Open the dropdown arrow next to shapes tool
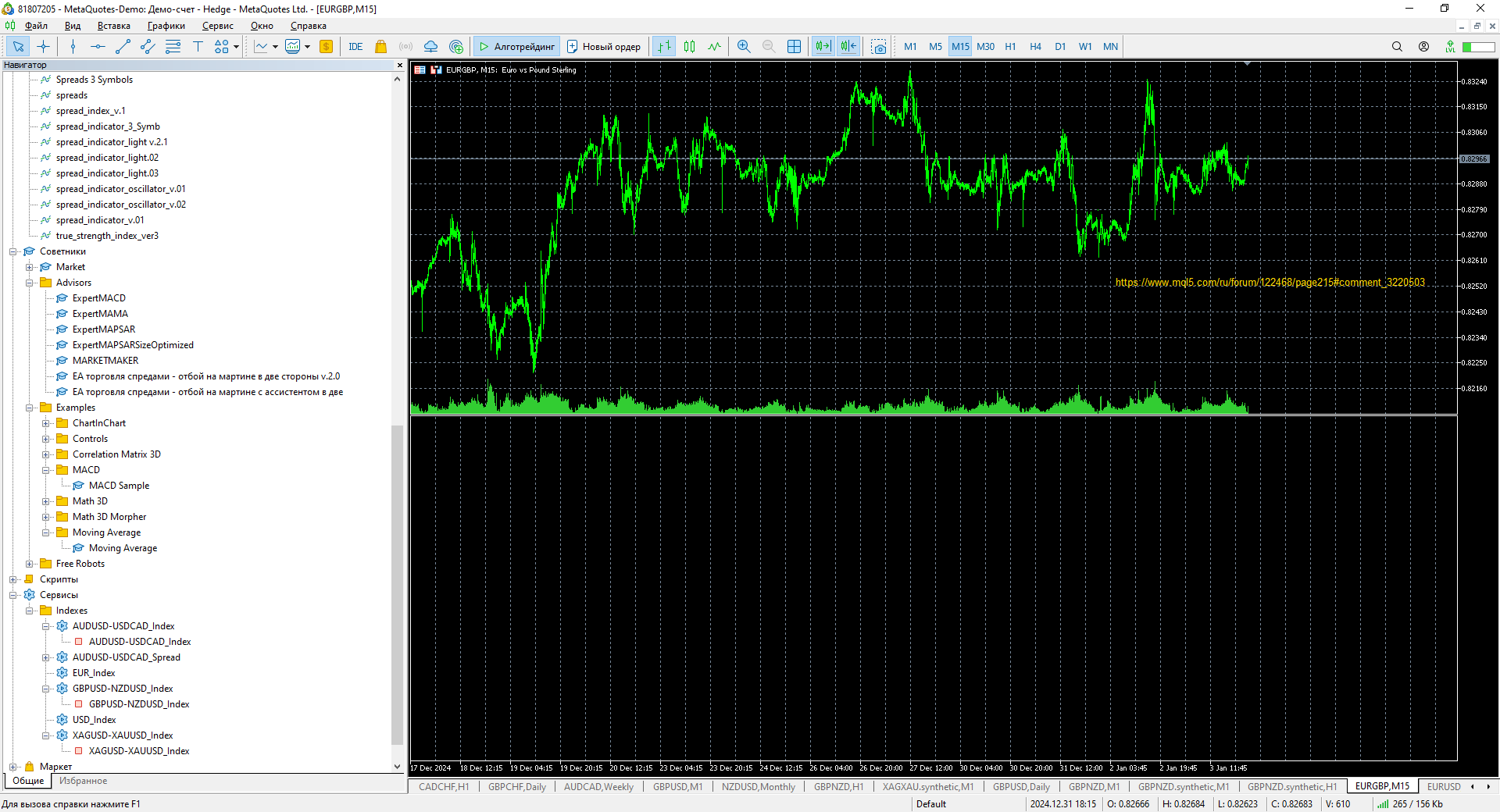Viewport: 1500px width, 812px height. [236, 47]
